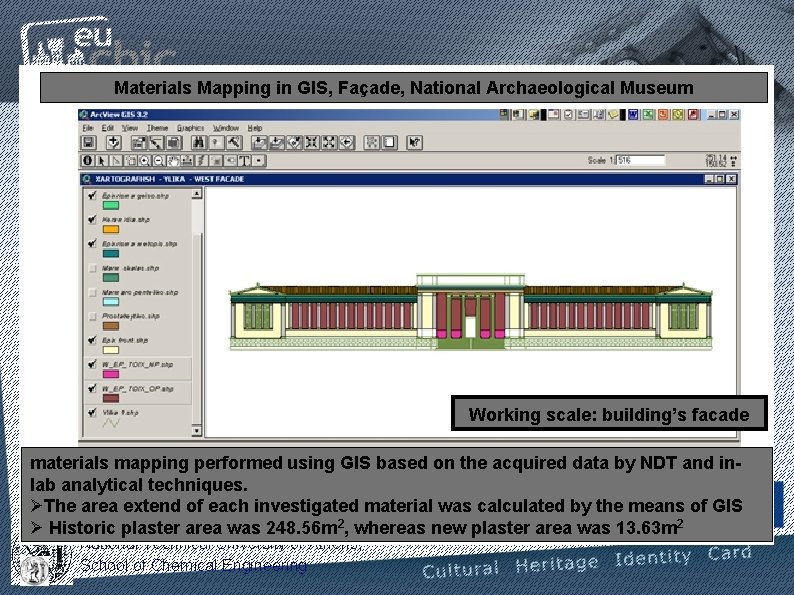Viewport: 794px width, 595px height.
Task: Click the Save Project floppy icon
Action: click(90, 143)
